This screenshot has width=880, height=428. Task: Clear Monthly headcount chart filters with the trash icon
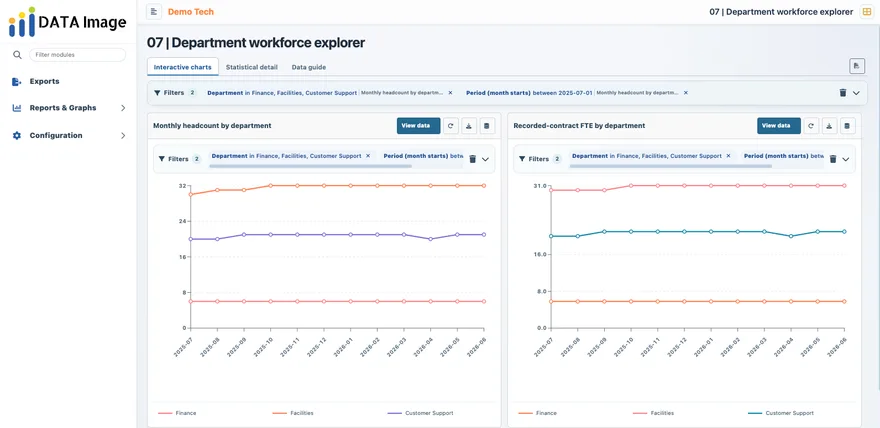click(473, 159)
